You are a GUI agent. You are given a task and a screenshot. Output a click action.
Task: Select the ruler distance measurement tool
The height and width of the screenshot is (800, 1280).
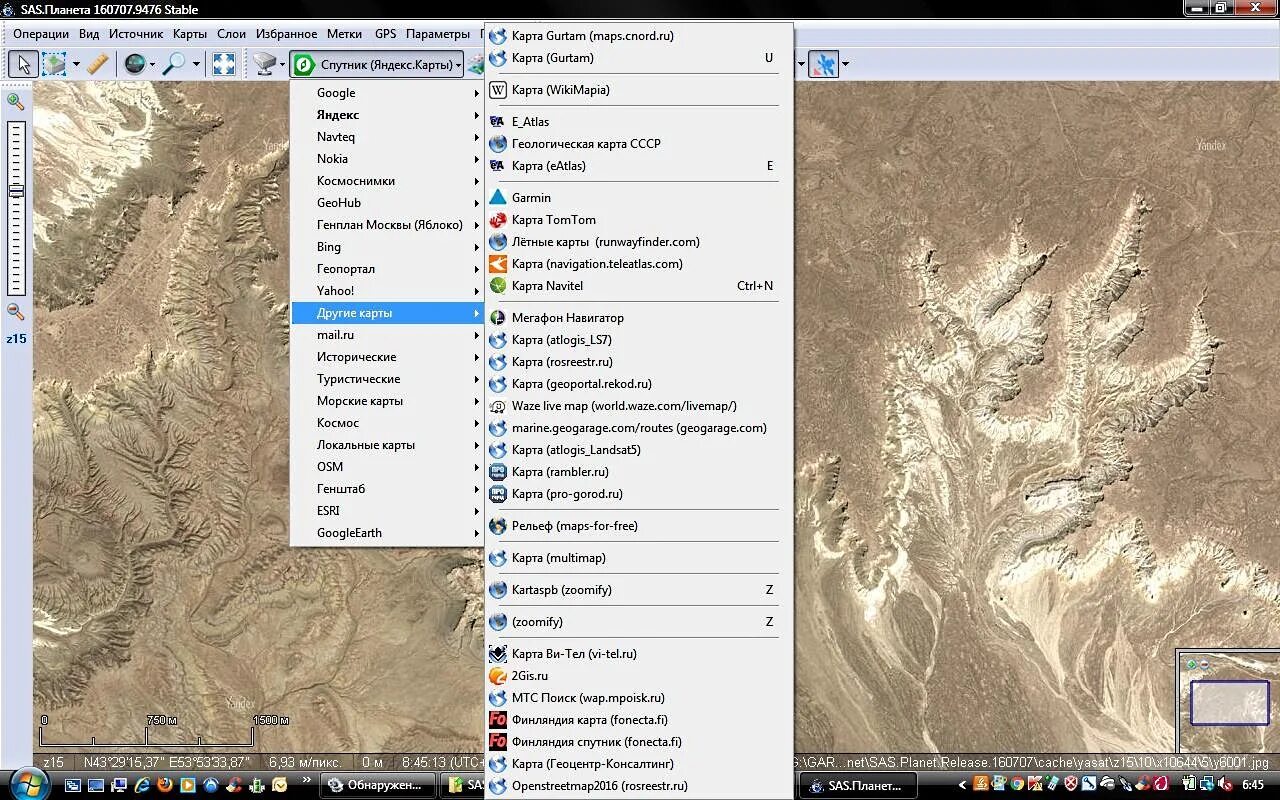(97, 65)
